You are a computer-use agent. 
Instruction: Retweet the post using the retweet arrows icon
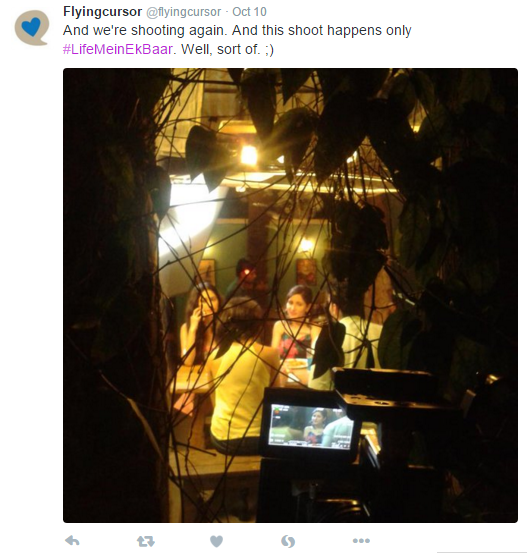[x=145, y=541]
